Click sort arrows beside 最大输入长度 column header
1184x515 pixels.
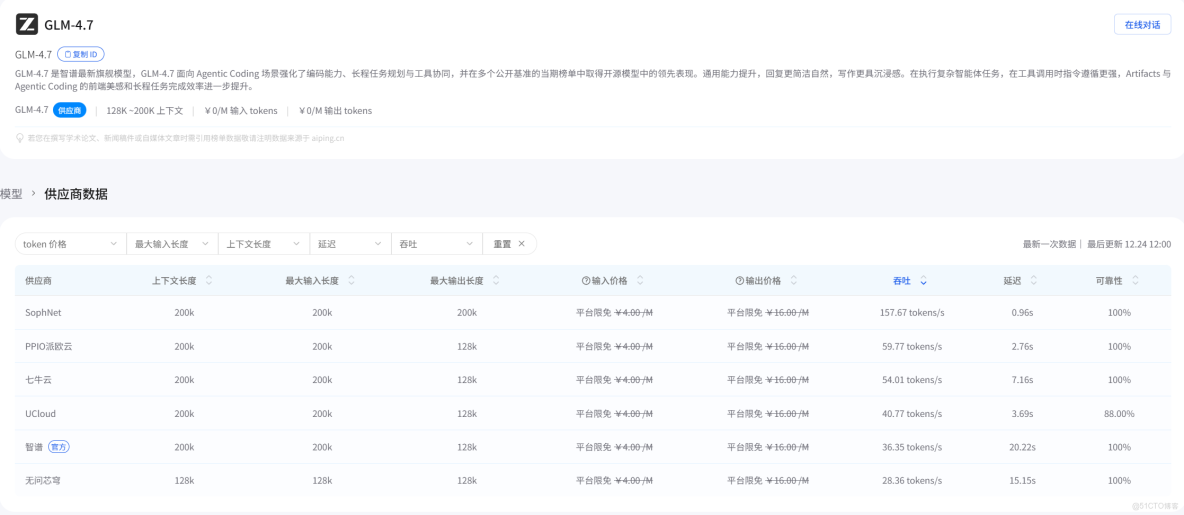click(351, 280)
